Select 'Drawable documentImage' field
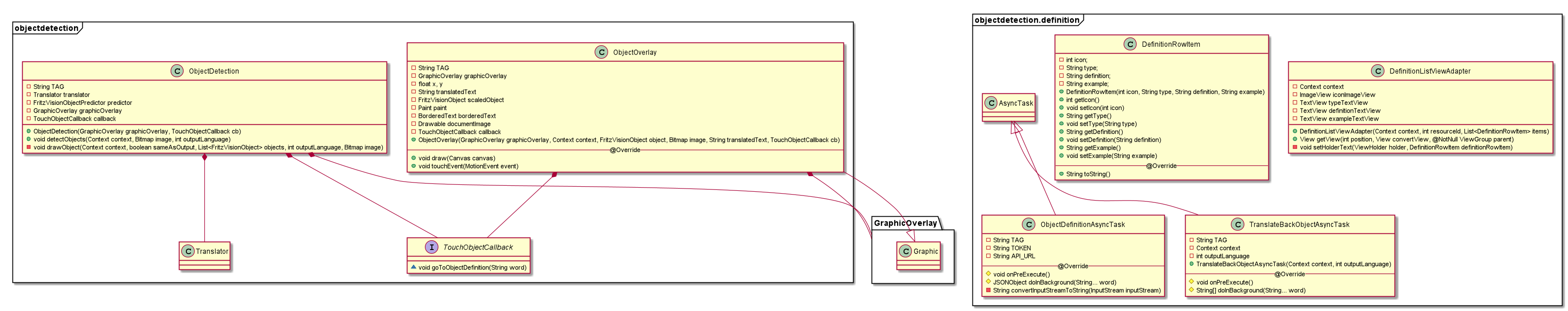 [x=454, y=123]
